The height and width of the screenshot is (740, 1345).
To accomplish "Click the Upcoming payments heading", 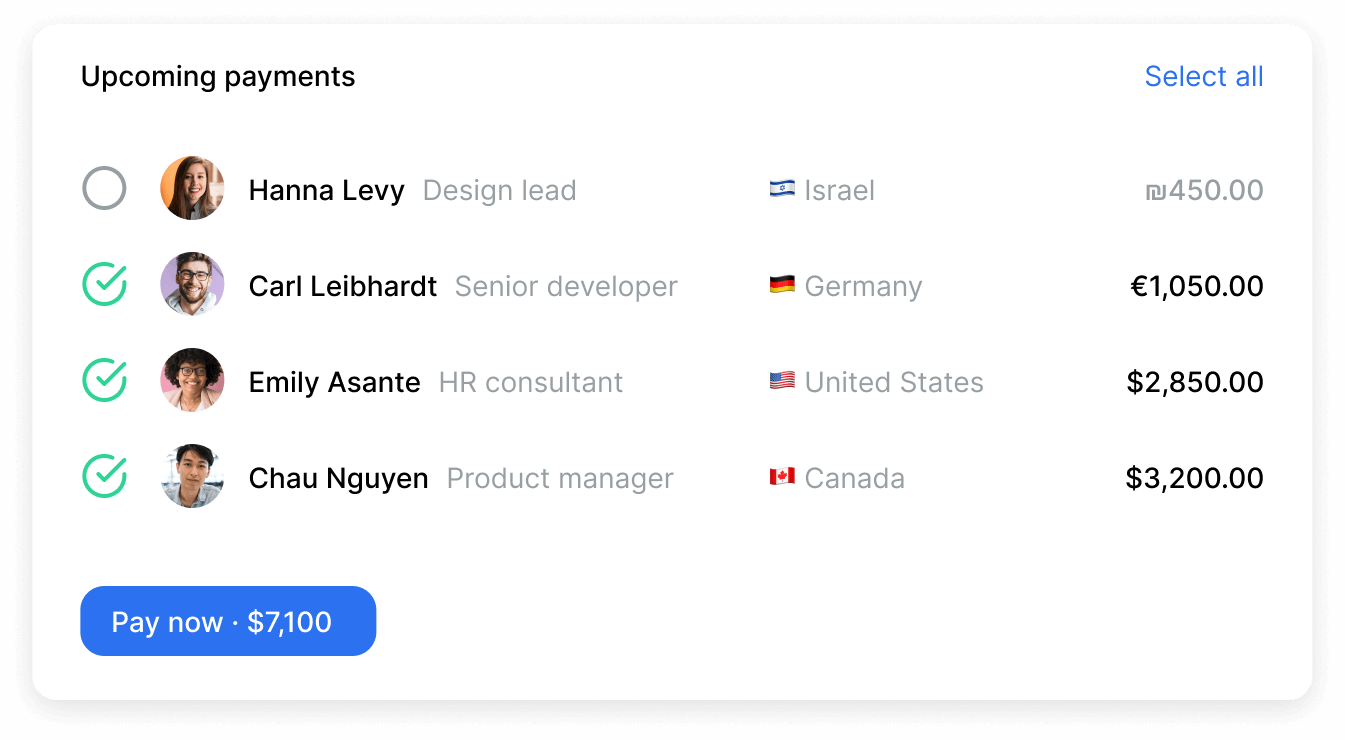I will [x=218, y=77].
